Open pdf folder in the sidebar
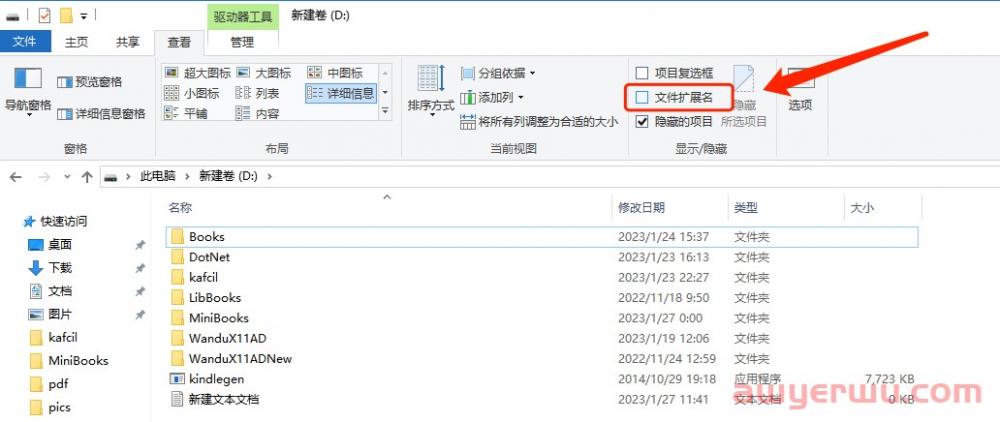Screen dimensions: 1000x422 pos(48,384)
